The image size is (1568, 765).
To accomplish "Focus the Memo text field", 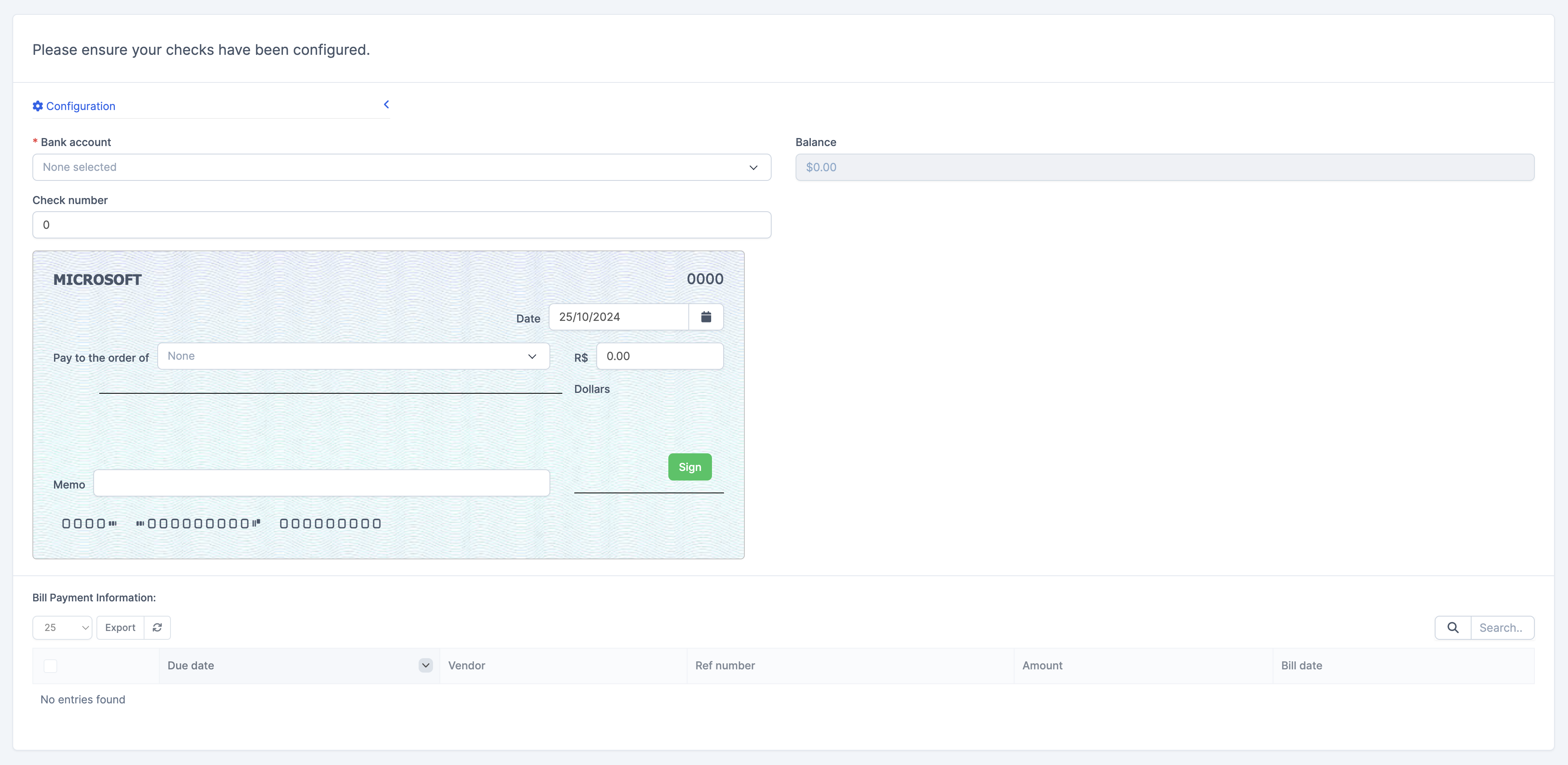I will (321, 483).
